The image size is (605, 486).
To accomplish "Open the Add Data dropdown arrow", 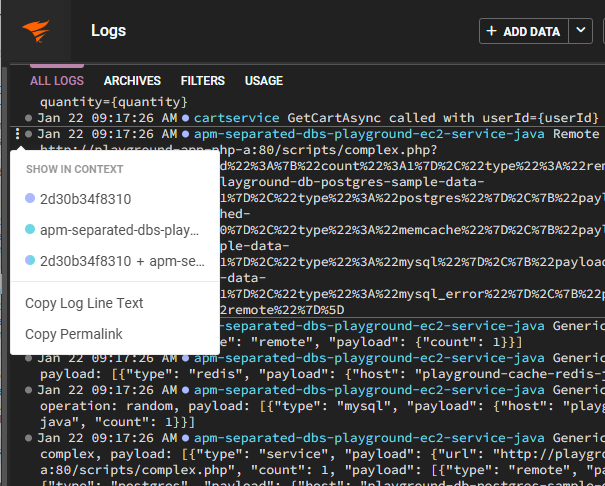I will click(581, 31).
